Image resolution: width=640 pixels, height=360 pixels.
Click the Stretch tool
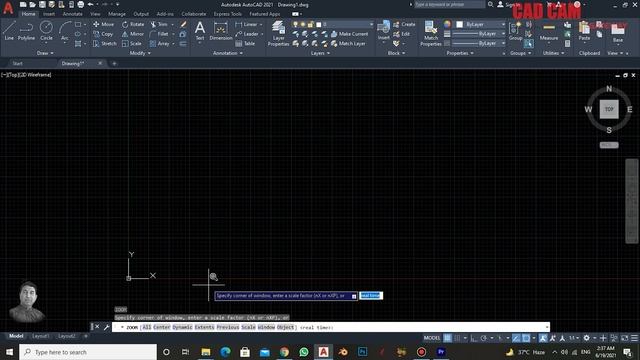tap(104, 43)
